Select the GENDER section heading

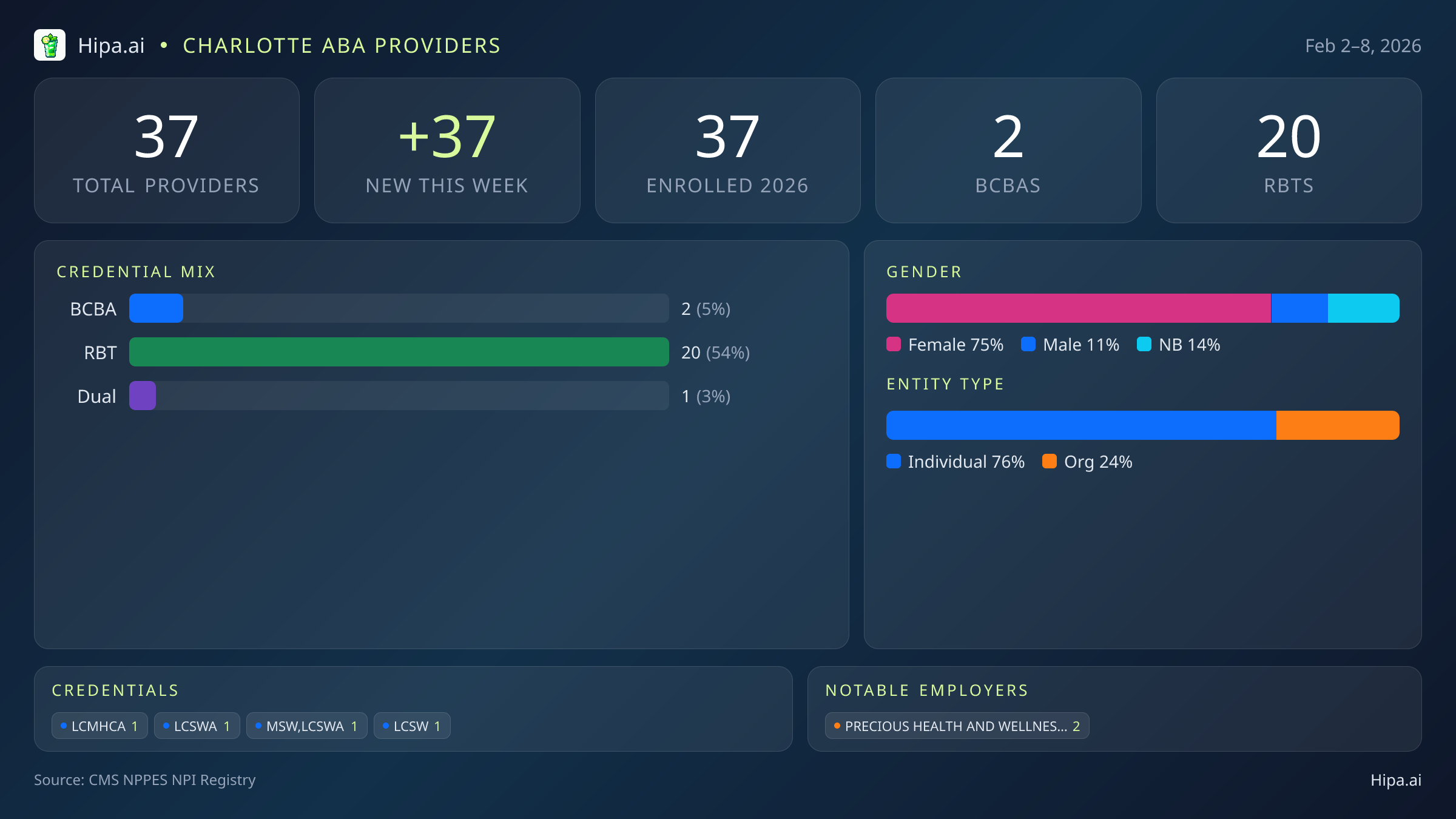click(924, 272)
